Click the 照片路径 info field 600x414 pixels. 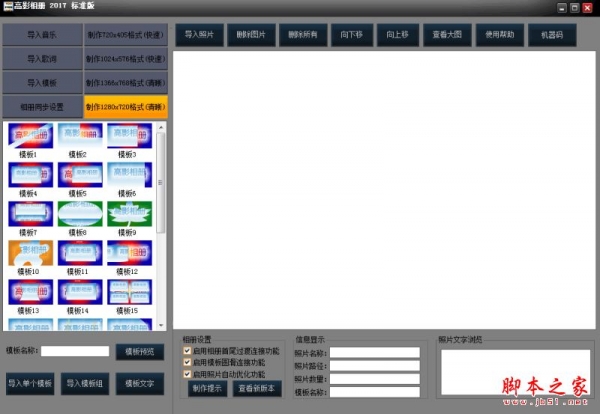coord(375,366)
